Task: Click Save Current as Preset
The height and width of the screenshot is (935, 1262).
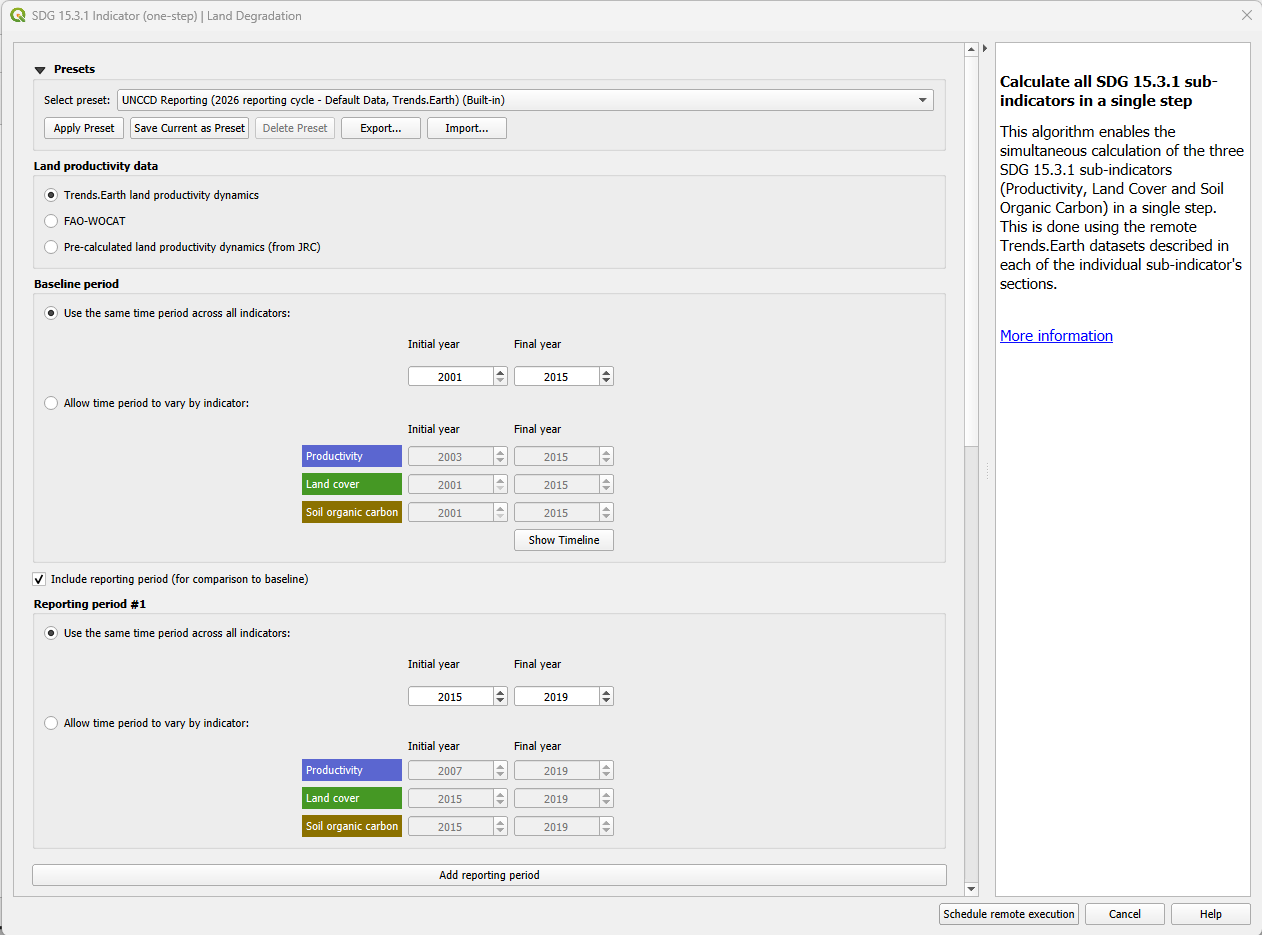Action: (189, 128)
